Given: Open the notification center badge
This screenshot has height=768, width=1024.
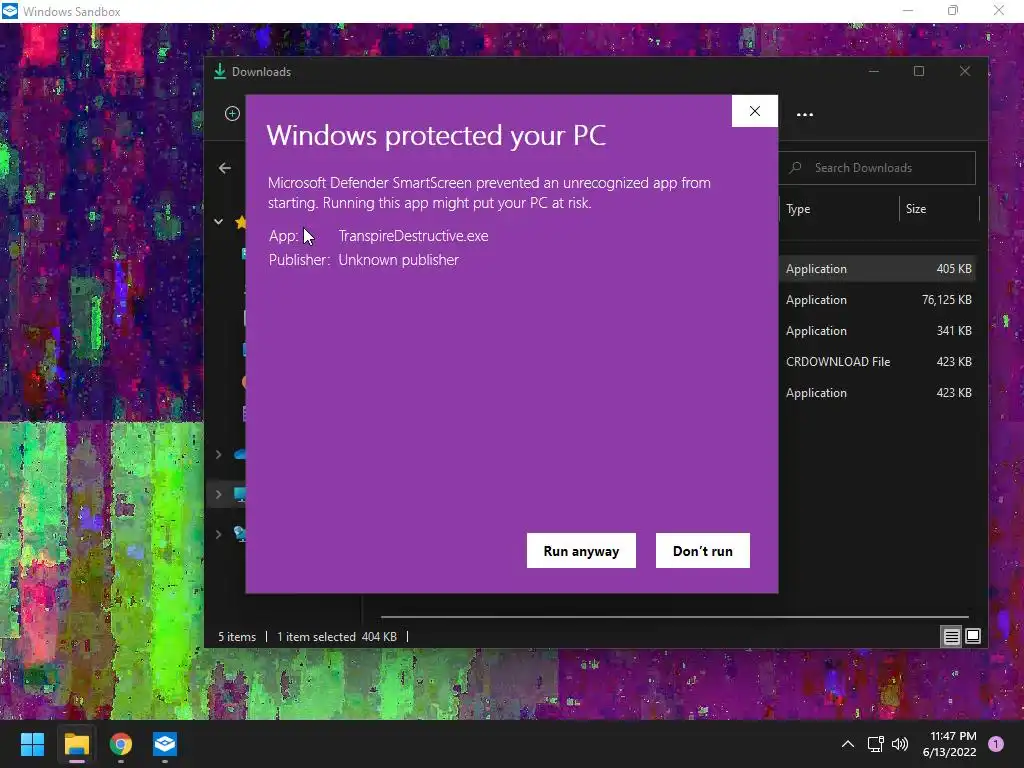Looking at the screenshot, I should coord(995,743).
